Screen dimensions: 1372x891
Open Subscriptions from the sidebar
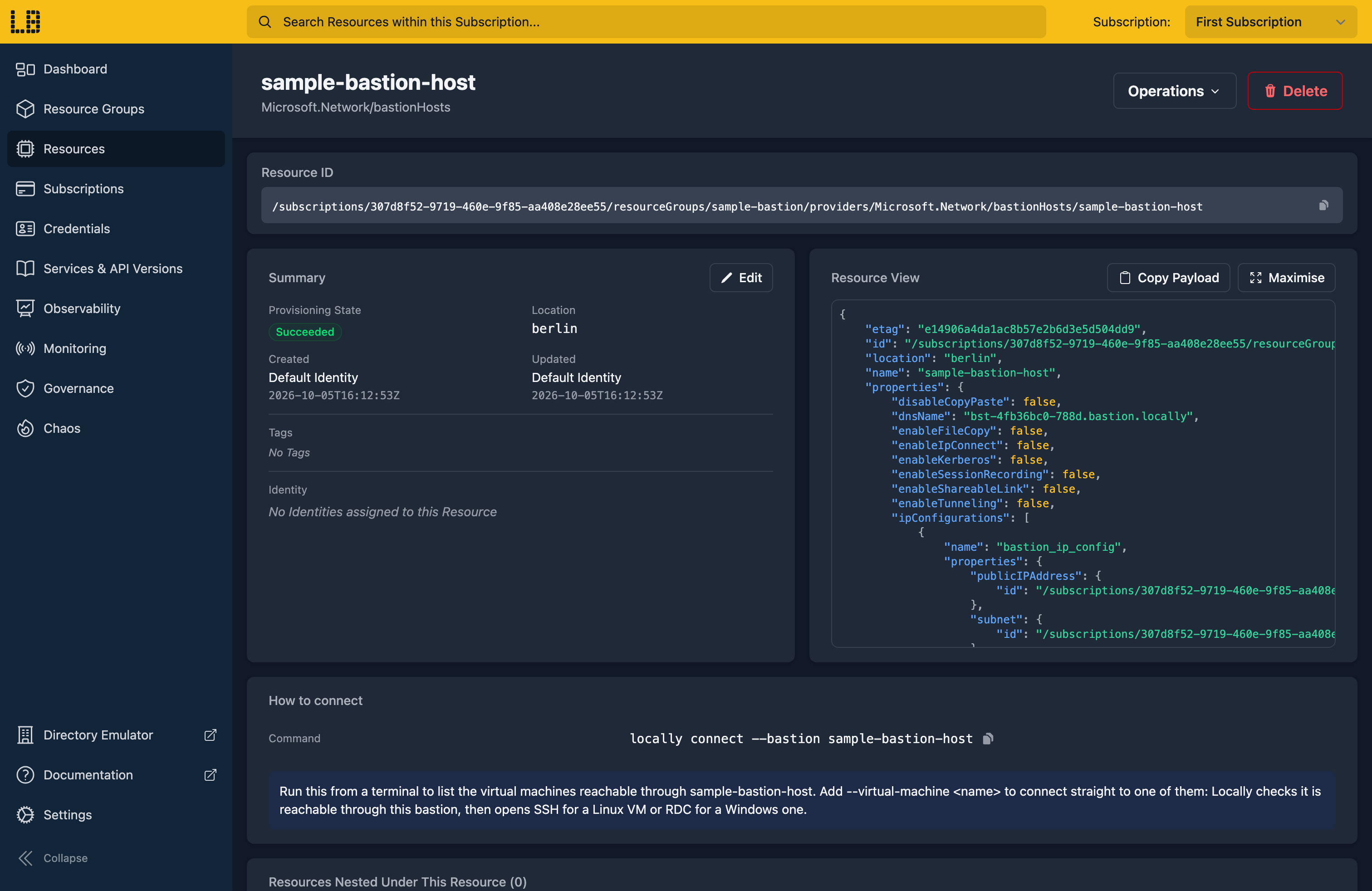[x=116, y=189]
